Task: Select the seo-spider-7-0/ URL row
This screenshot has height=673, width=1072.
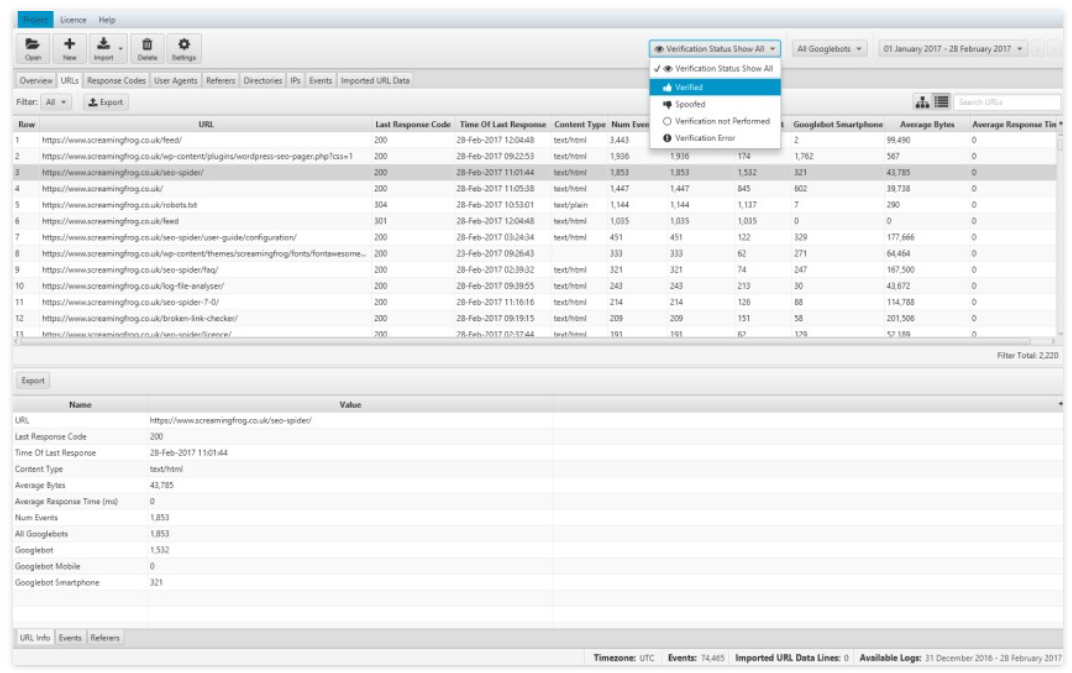Action: (x=535, y=302)
